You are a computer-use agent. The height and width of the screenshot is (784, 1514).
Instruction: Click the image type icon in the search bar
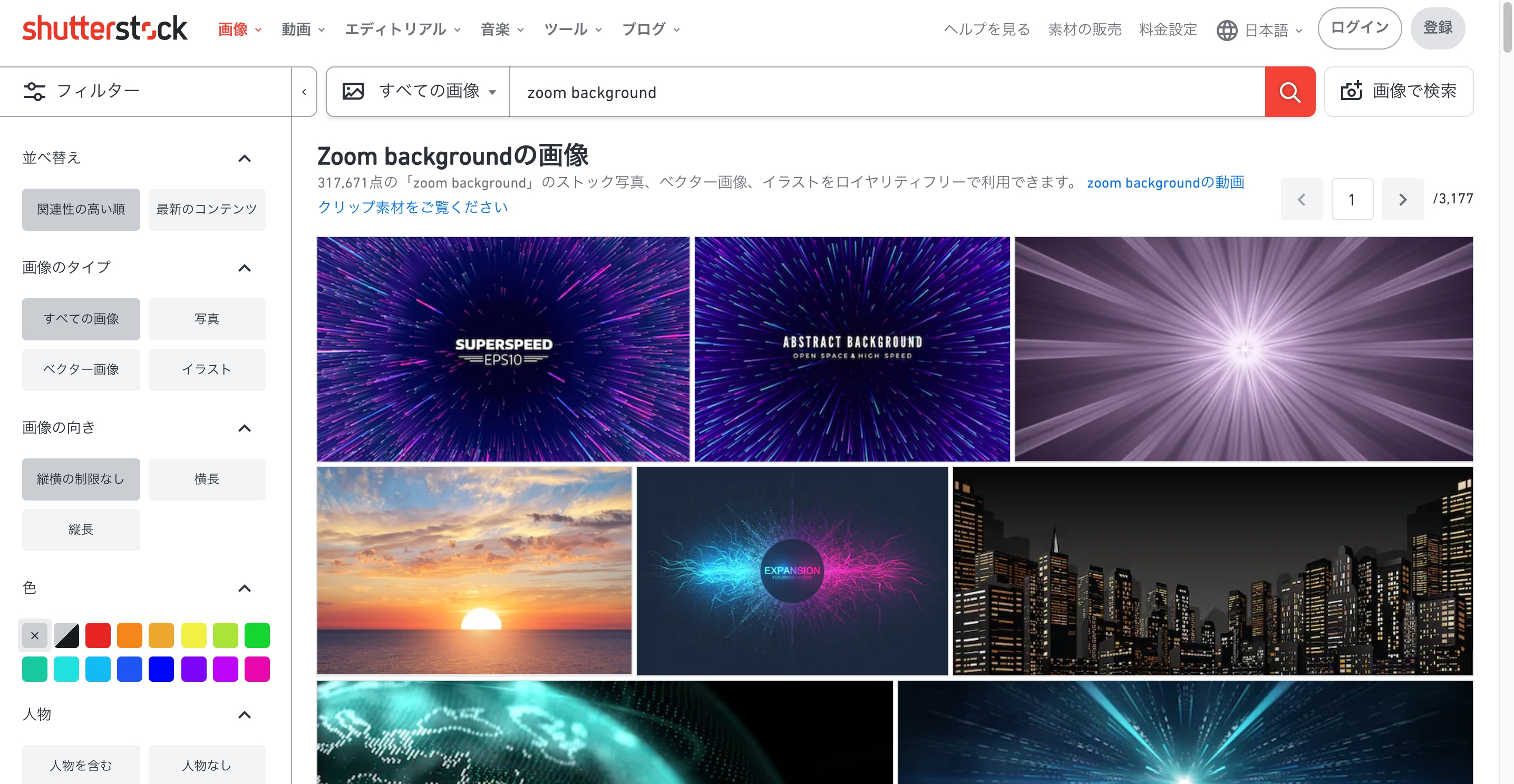coord(353,91)
